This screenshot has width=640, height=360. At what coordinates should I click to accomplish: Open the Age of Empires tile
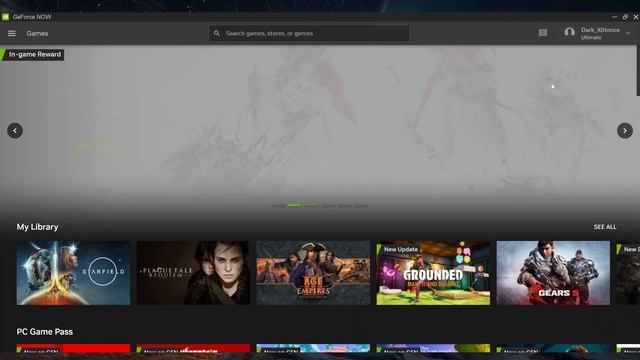(313, 273)
